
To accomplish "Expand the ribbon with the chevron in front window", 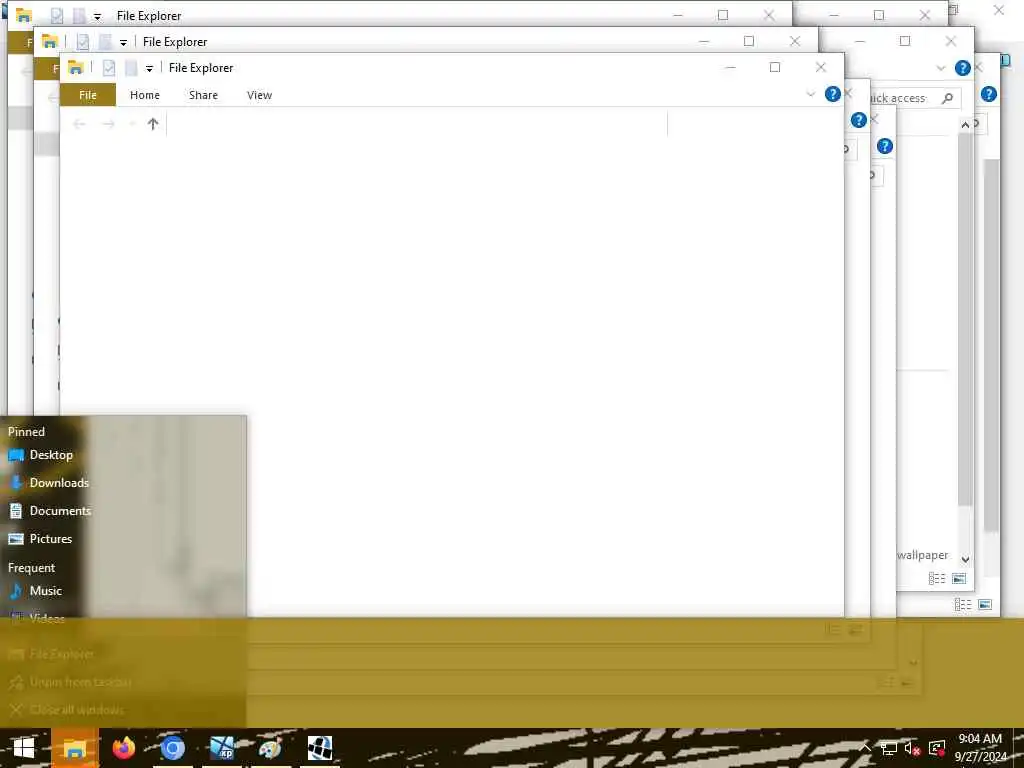I will [x=810, y=94].
